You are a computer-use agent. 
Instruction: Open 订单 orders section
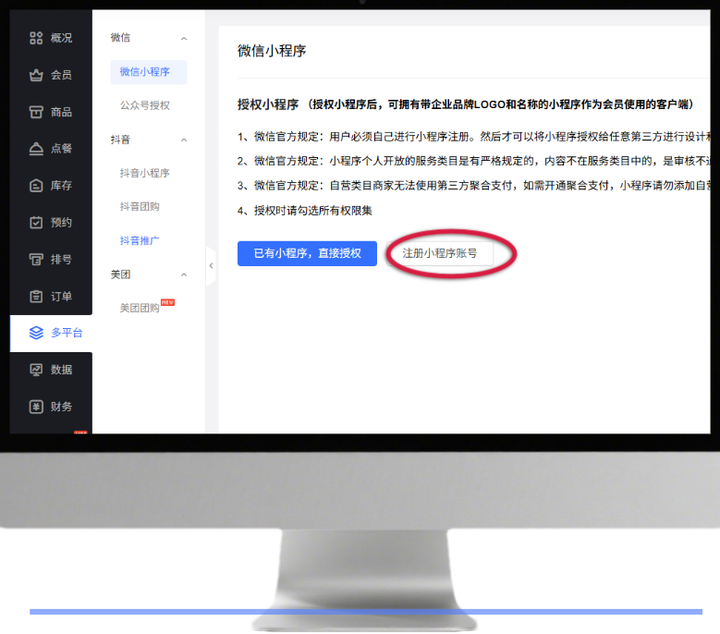point(51,296)
